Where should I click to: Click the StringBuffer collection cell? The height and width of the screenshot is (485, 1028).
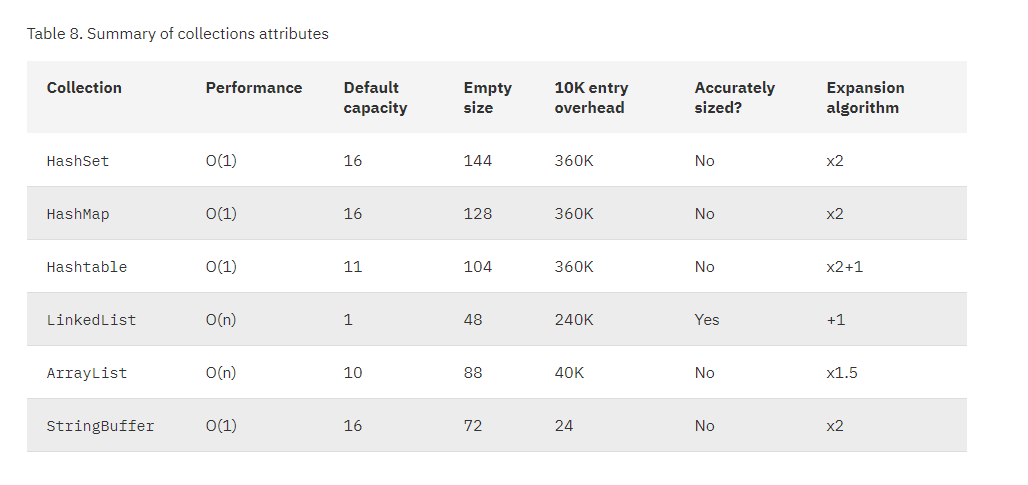(100, 426)
